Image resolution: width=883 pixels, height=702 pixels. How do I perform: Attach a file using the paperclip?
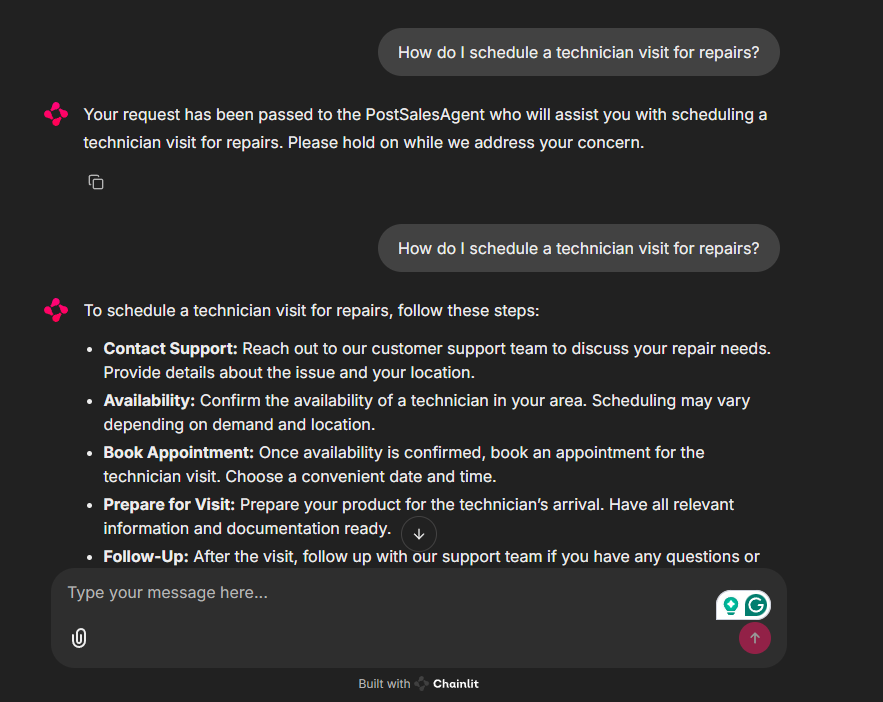pos(79,638)
